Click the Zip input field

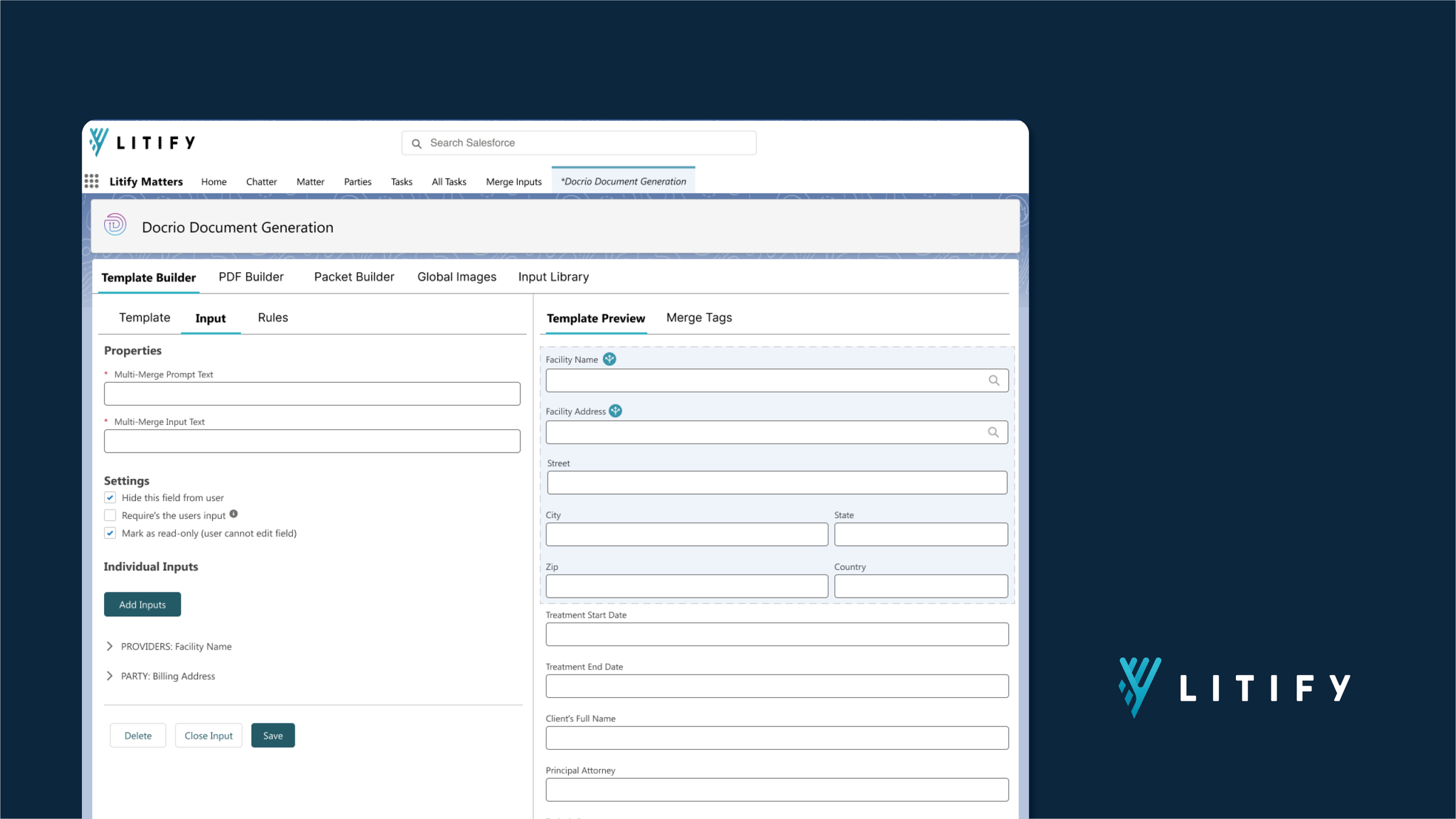click(687, 587)
